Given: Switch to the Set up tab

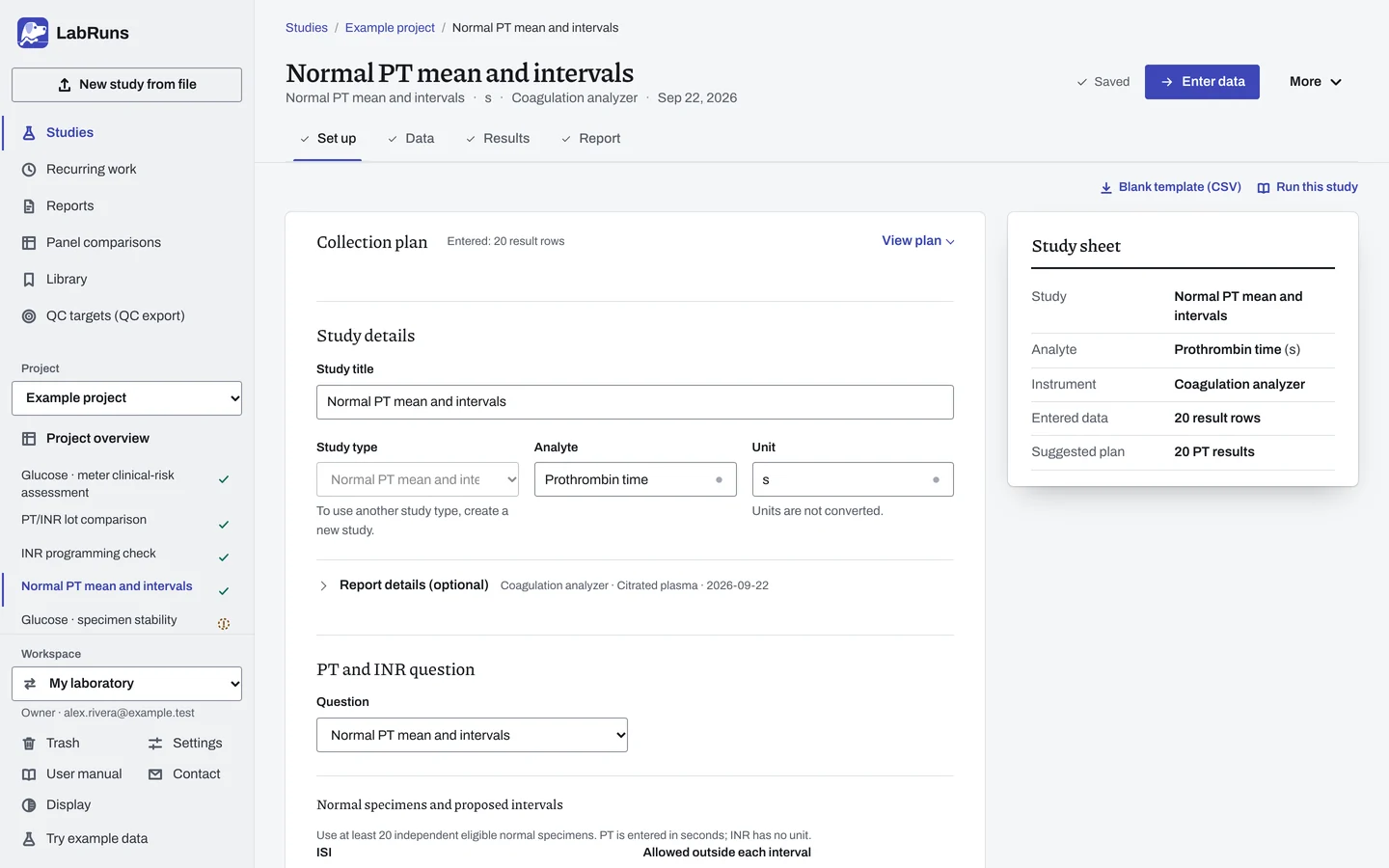Looking at the screenshot, I should pyautogui.click(x=327, y=139).
